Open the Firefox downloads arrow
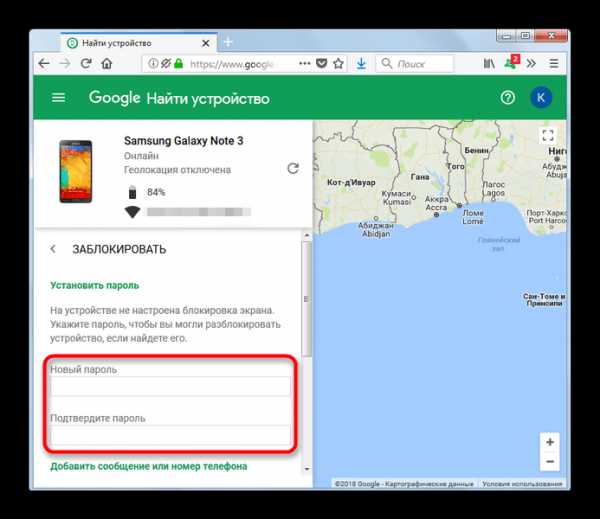The width and height of the screenshot is (600, 519). click(361, 64)
